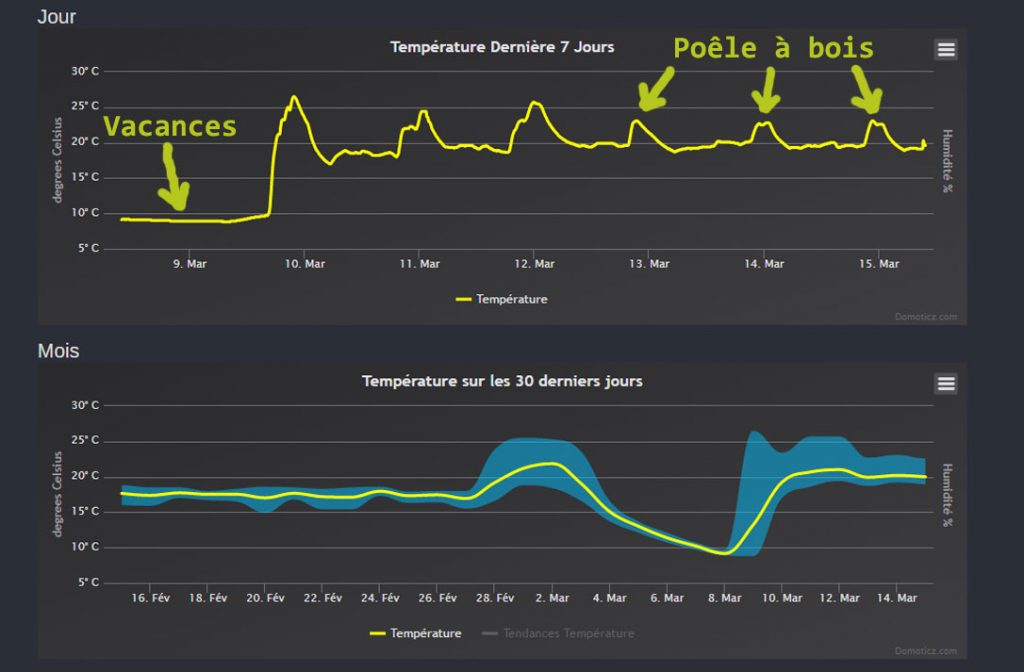Click the "Jour" section heading

tap(57, 16)
